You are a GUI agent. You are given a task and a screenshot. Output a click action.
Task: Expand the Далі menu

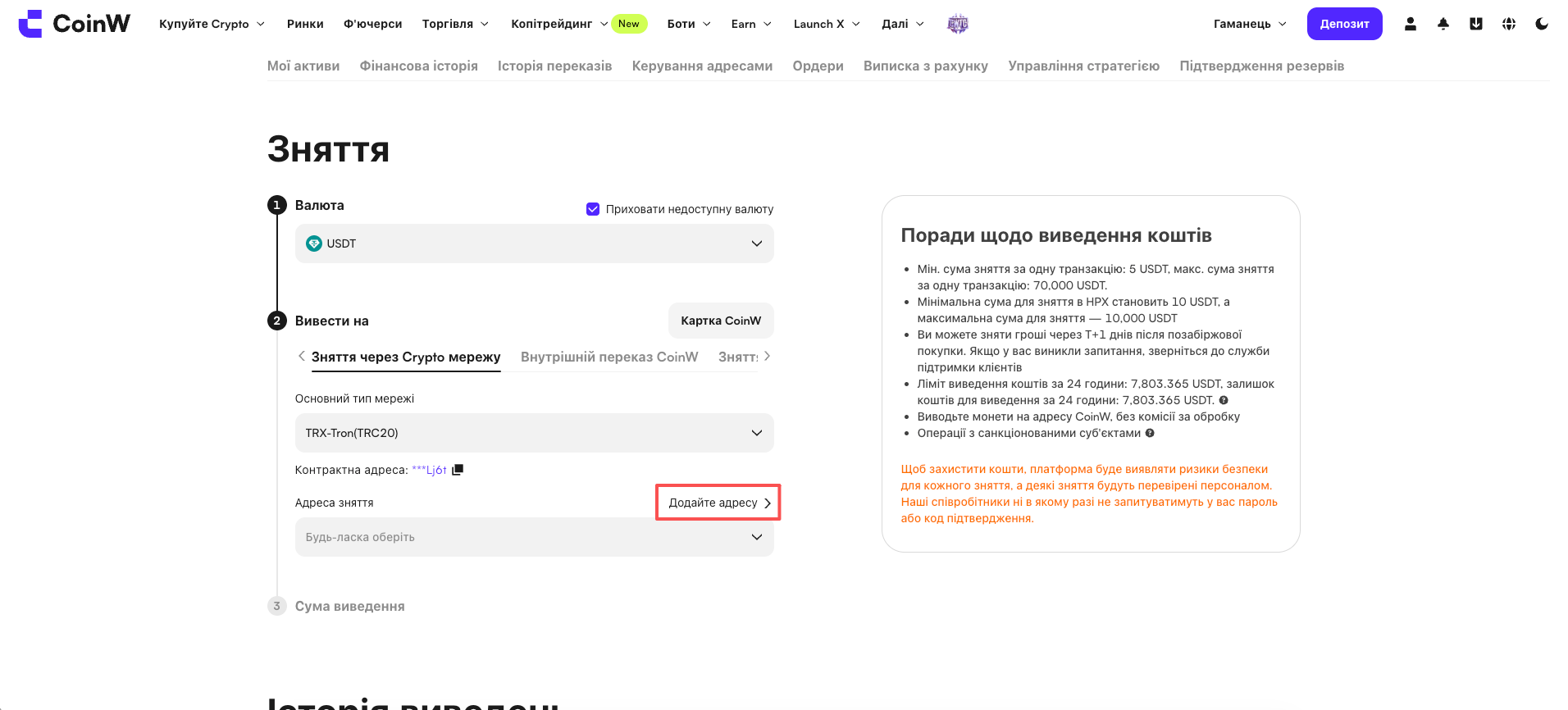[903, 24]
